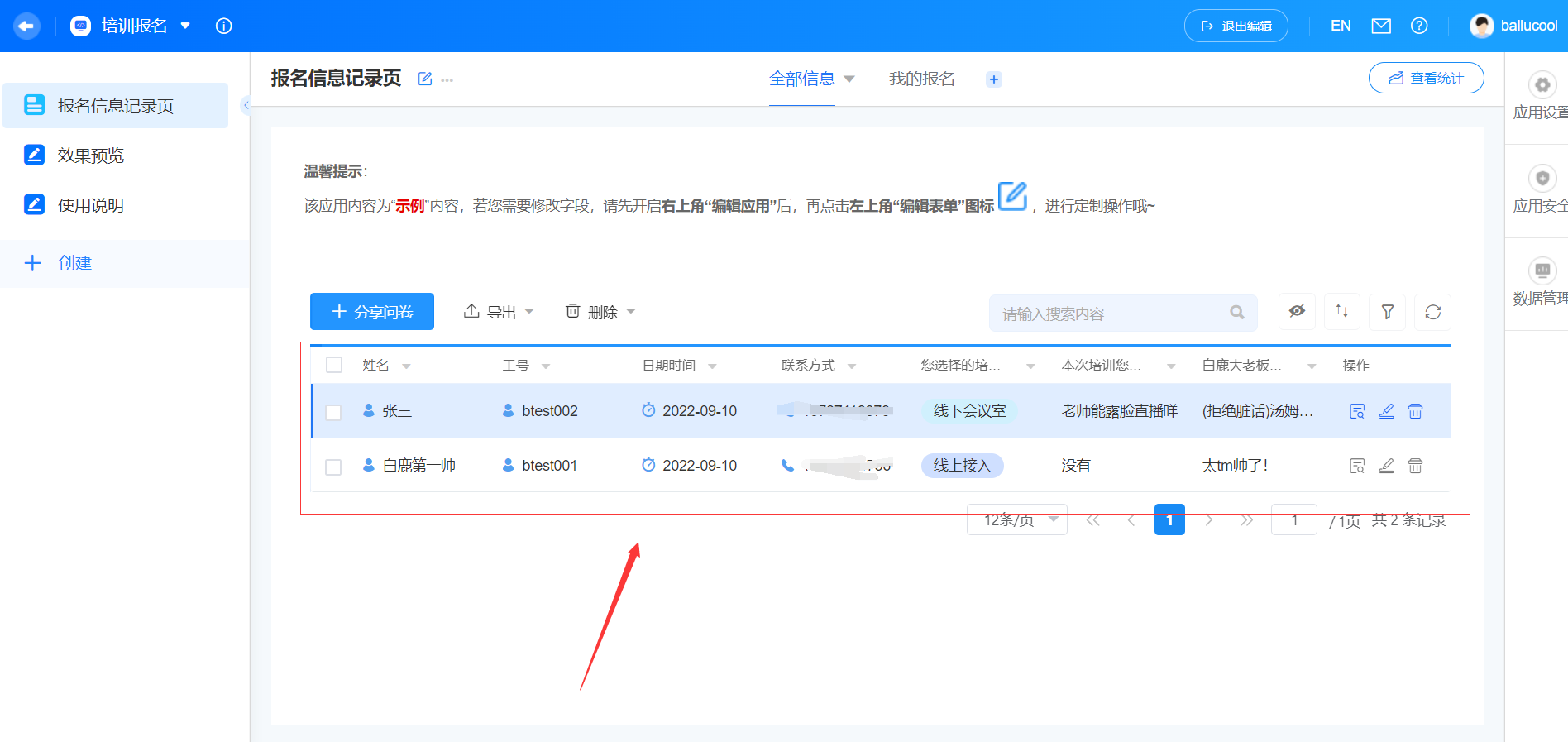Go to the first page
Image resolution: width=1568 pixels, height=742 pixels.
pyautogui.click(x=1093, y=520)
